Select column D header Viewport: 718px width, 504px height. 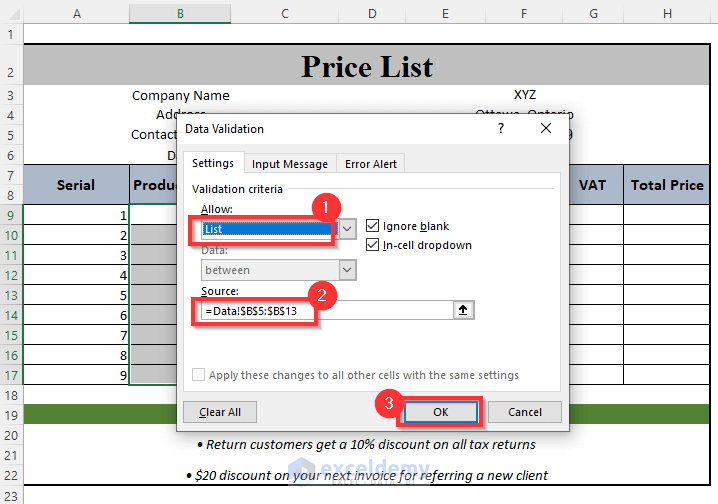372,14
